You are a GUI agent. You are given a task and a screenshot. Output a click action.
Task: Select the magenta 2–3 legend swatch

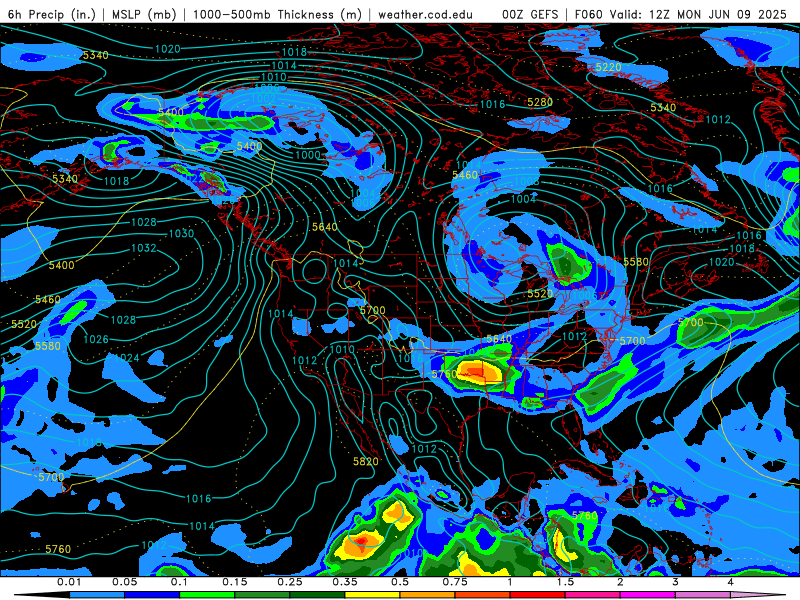[648, 595]
